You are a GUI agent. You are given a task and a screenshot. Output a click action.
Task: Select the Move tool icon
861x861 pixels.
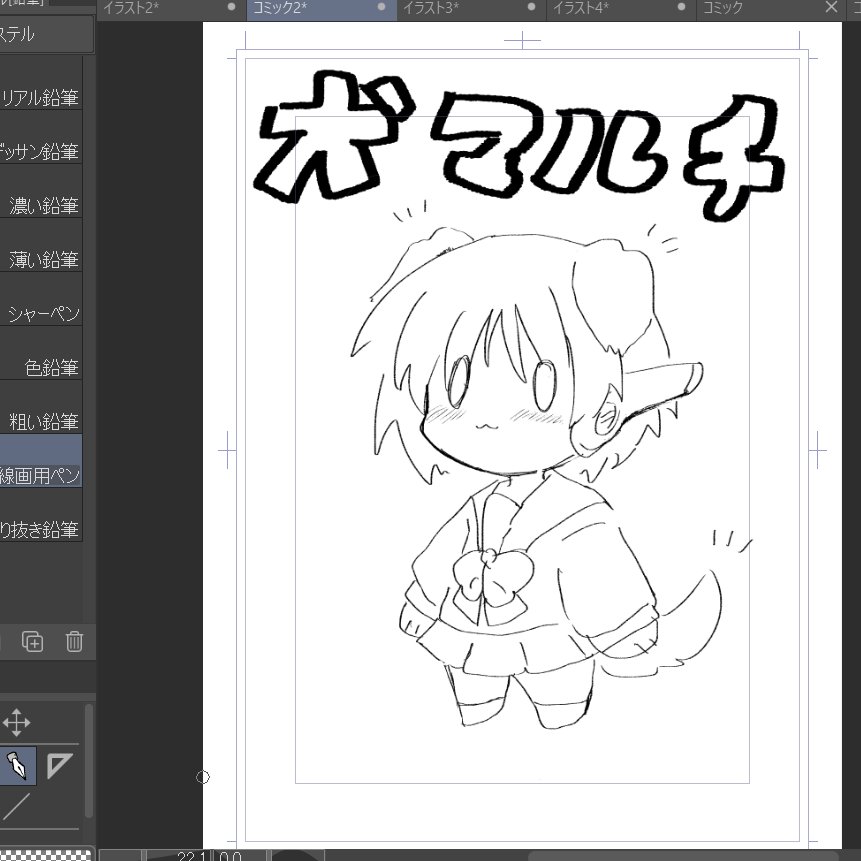tap(17, 721)
